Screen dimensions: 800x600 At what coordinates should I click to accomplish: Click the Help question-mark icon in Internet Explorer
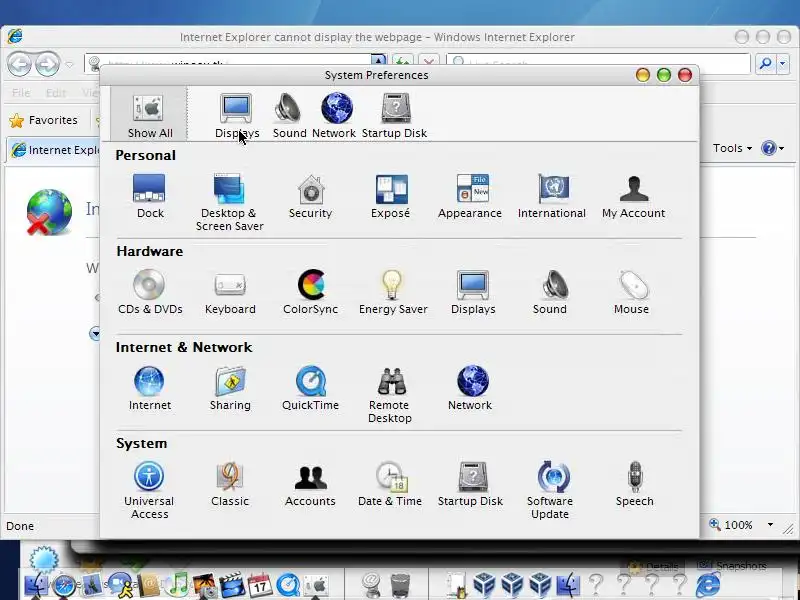pos(768,148)
